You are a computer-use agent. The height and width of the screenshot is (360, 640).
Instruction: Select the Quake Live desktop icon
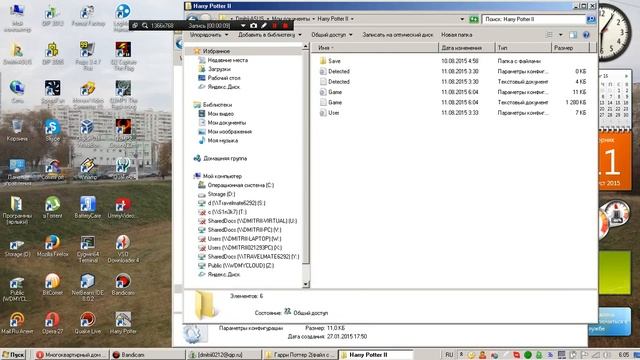pyautogui.click(x=88, y=323)
